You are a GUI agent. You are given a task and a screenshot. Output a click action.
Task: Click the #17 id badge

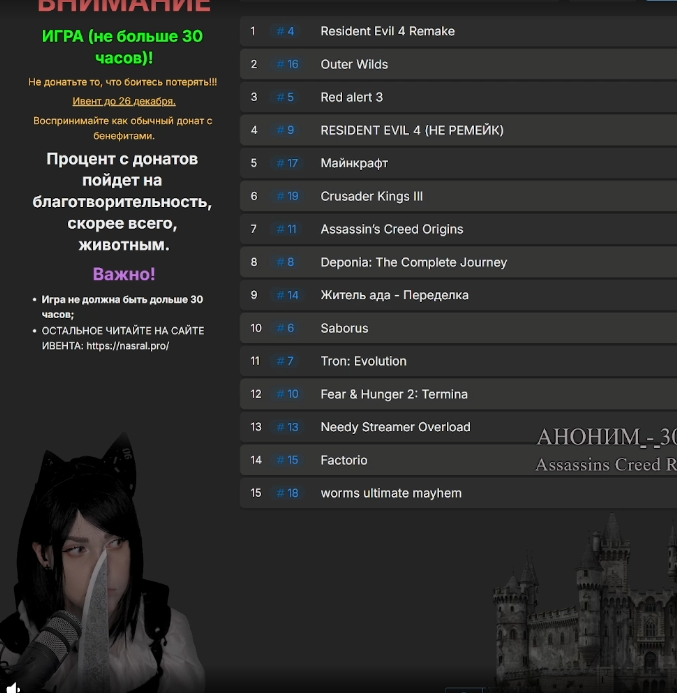[x=288, y=163]
